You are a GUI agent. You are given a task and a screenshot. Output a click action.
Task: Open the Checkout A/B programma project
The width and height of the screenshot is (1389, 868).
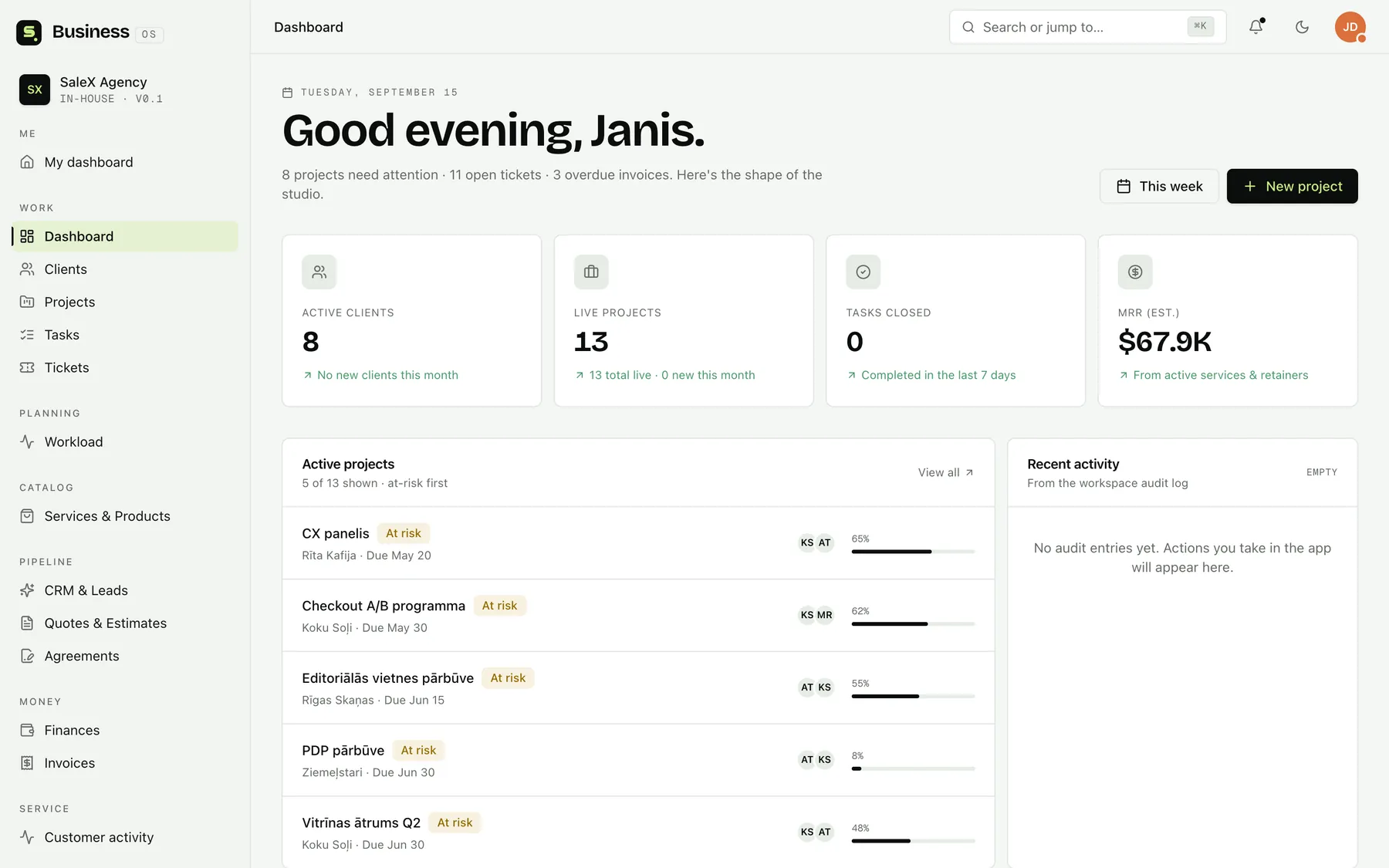click(x=638, y=616)
